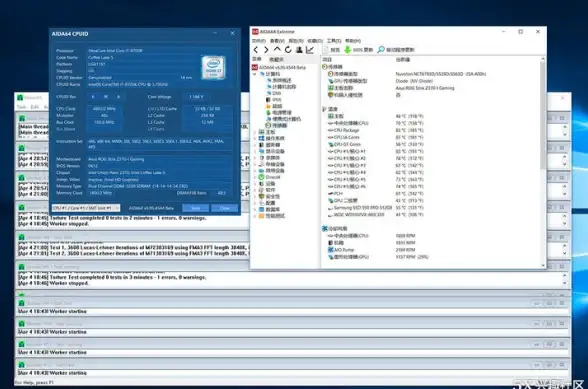
Task: Select 计算机名称 in the tree
Action: point(281,87)
